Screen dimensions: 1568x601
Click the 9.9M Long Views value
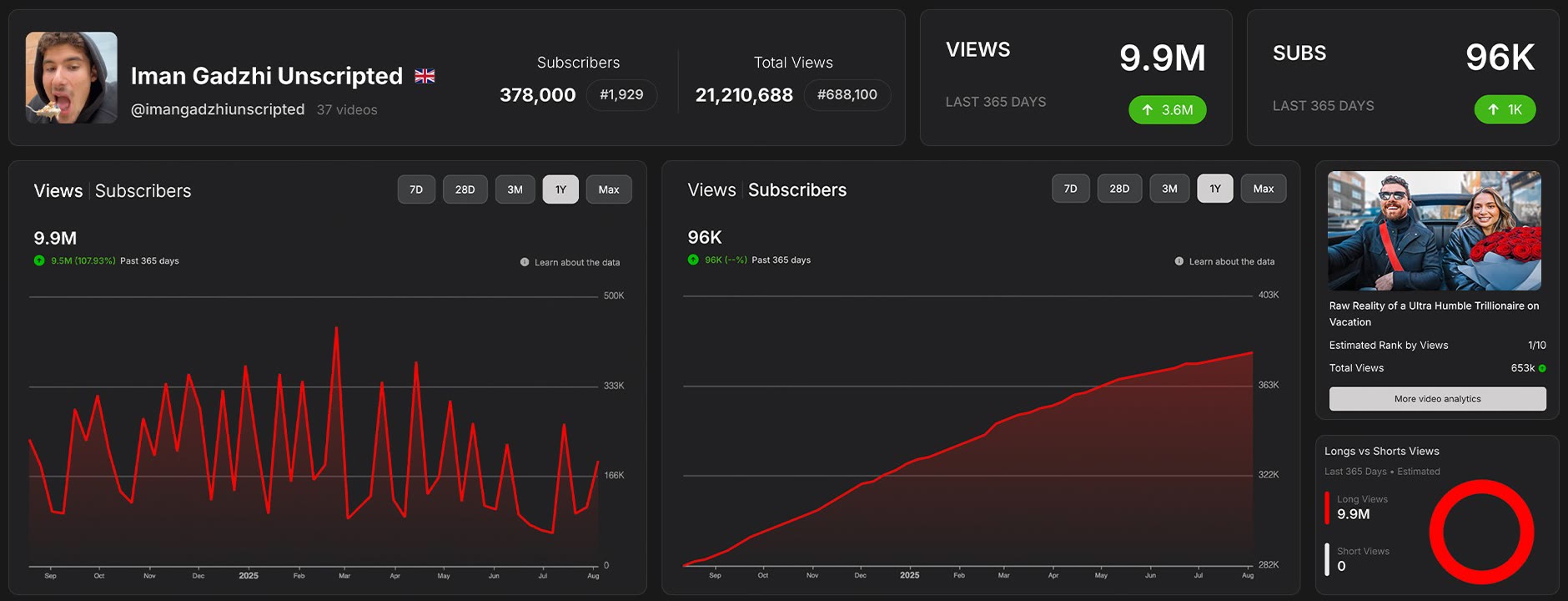click(x=1354, y=514)
